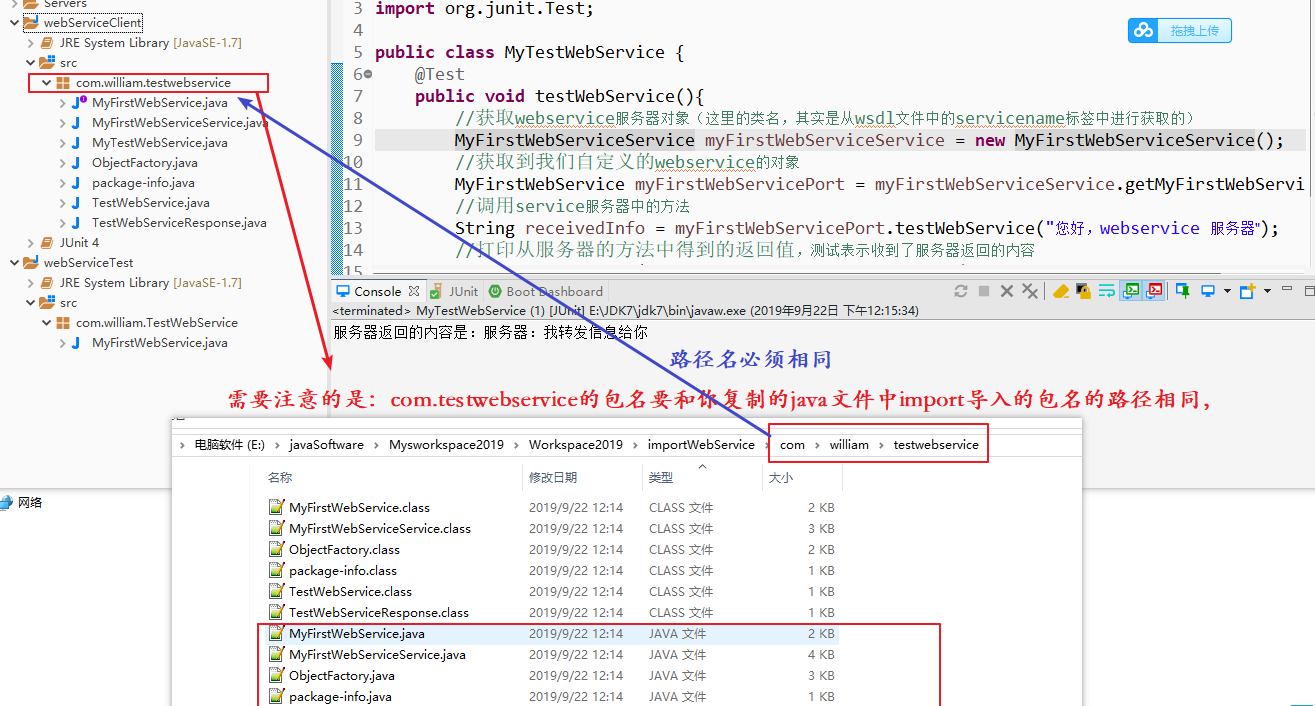The width and height of the screenshot is (1315, 706).
Task: Click code line 9 in the editor
Action: (x=840, y=140)
